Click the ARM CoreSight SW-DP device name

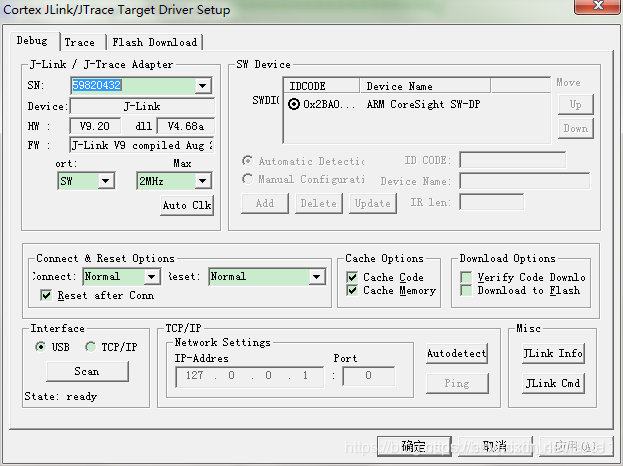[x=423, y=104]
